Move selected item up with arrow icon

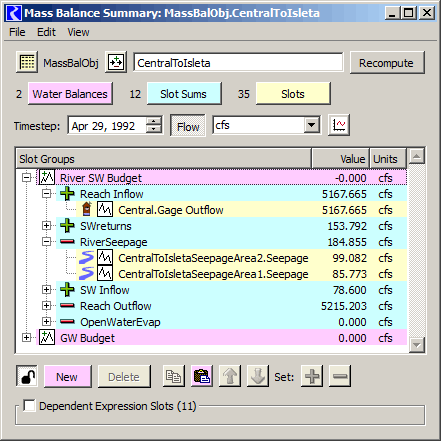point(230,376)
